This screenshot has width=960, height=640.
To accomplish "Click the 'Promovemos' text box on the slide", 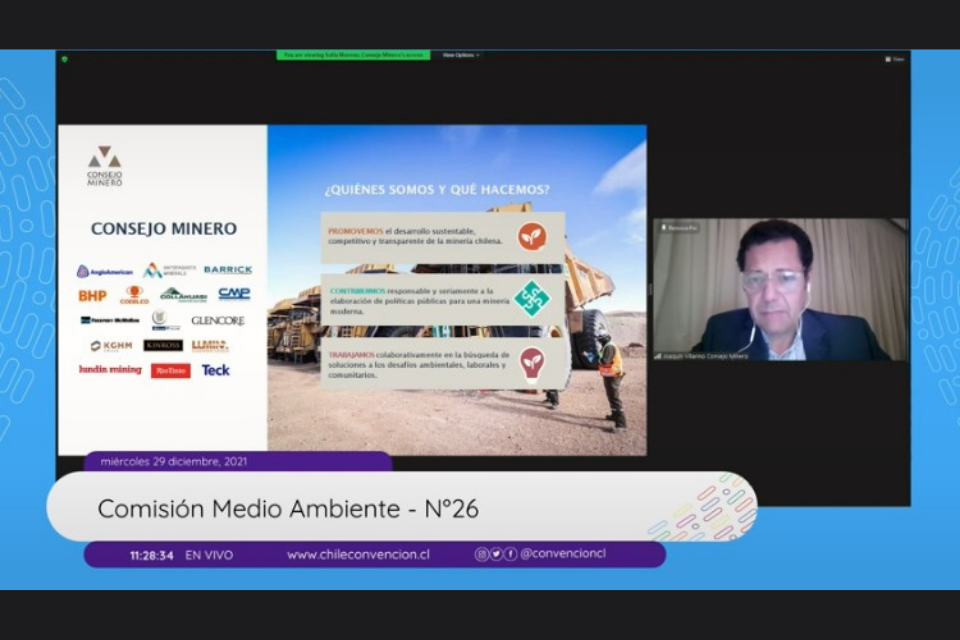I will (x=443, y=238).
